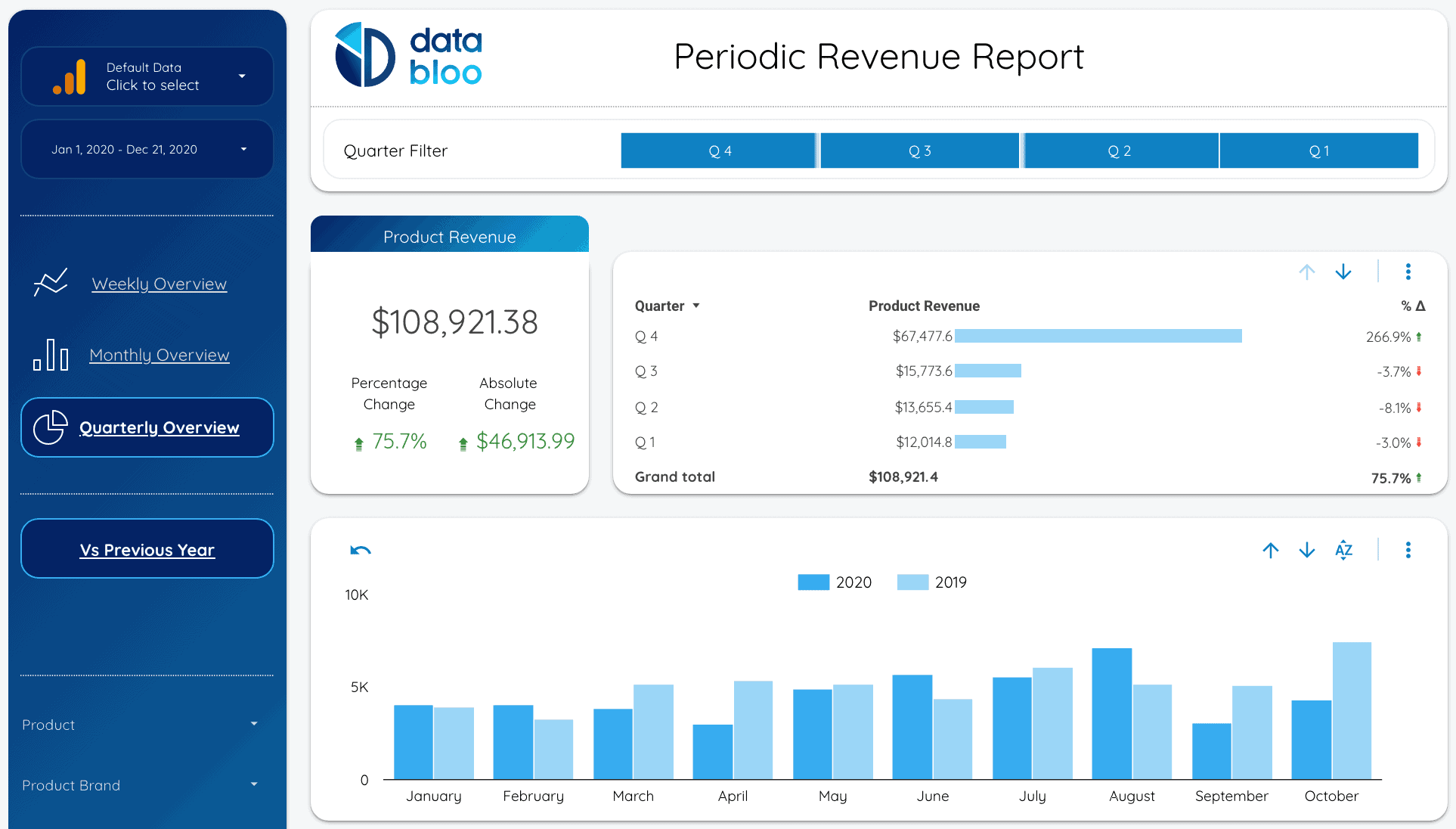Image resolution: width=1456 pixels, height=829 pixels.
Task: Sort the quarterly table ascending with the up arrow
Action: (x=1306, y=272)
